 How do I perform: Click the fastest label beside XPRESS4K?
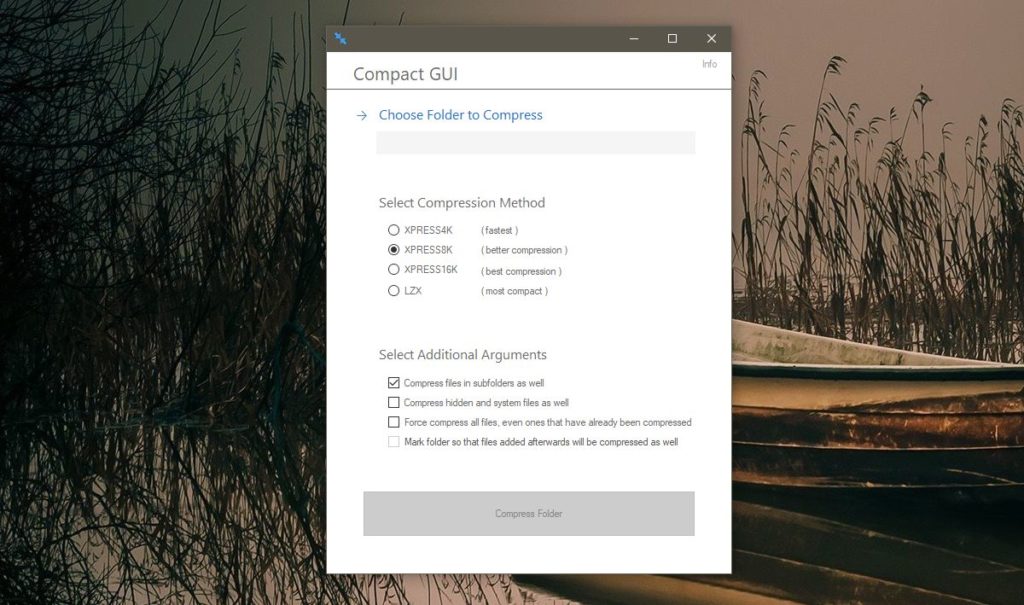pyautogui.click(x=502, y=229)
